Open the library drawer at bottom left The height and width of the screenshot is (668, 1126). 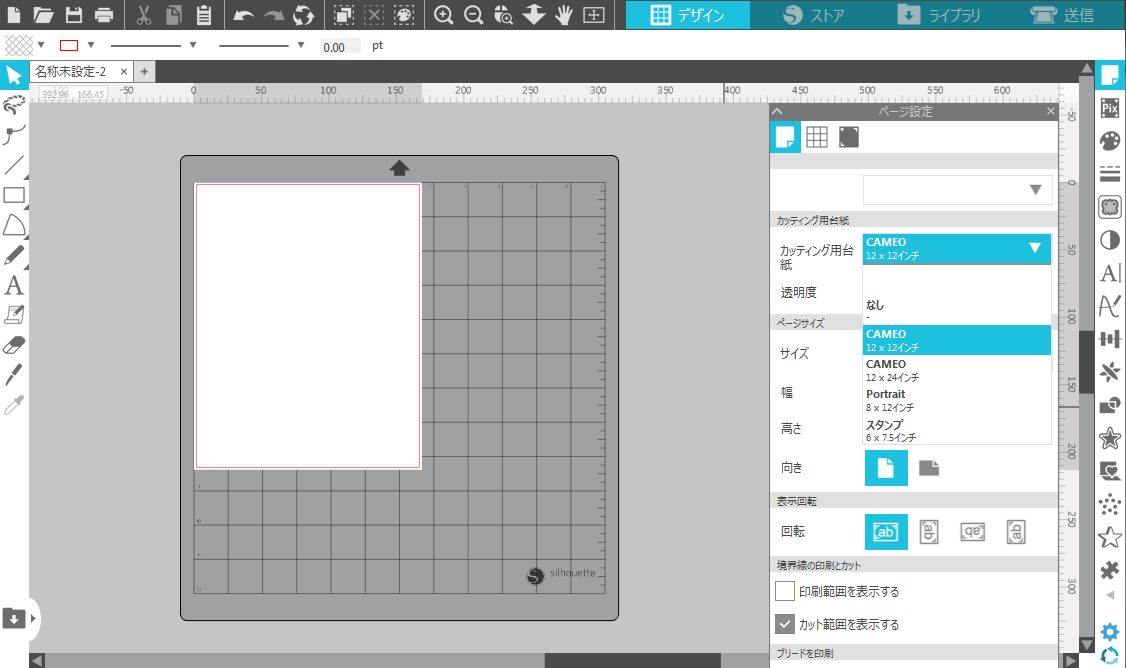point(14,618)
